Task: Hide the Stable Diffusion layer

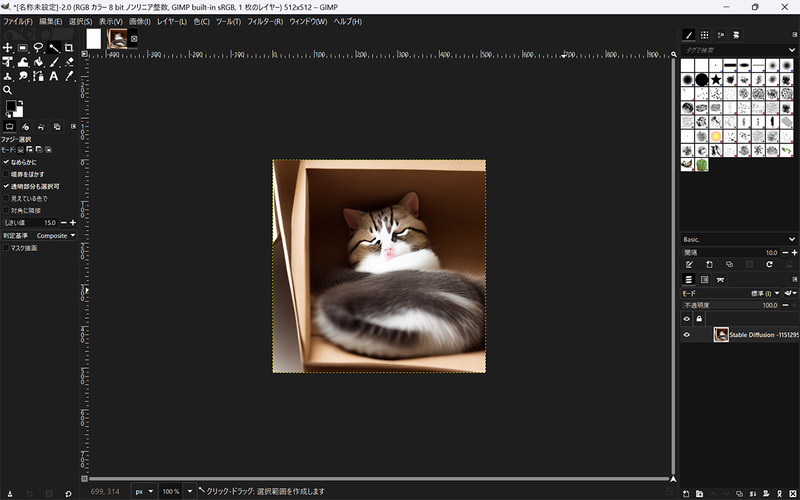Action: click(x=687, y=335)
